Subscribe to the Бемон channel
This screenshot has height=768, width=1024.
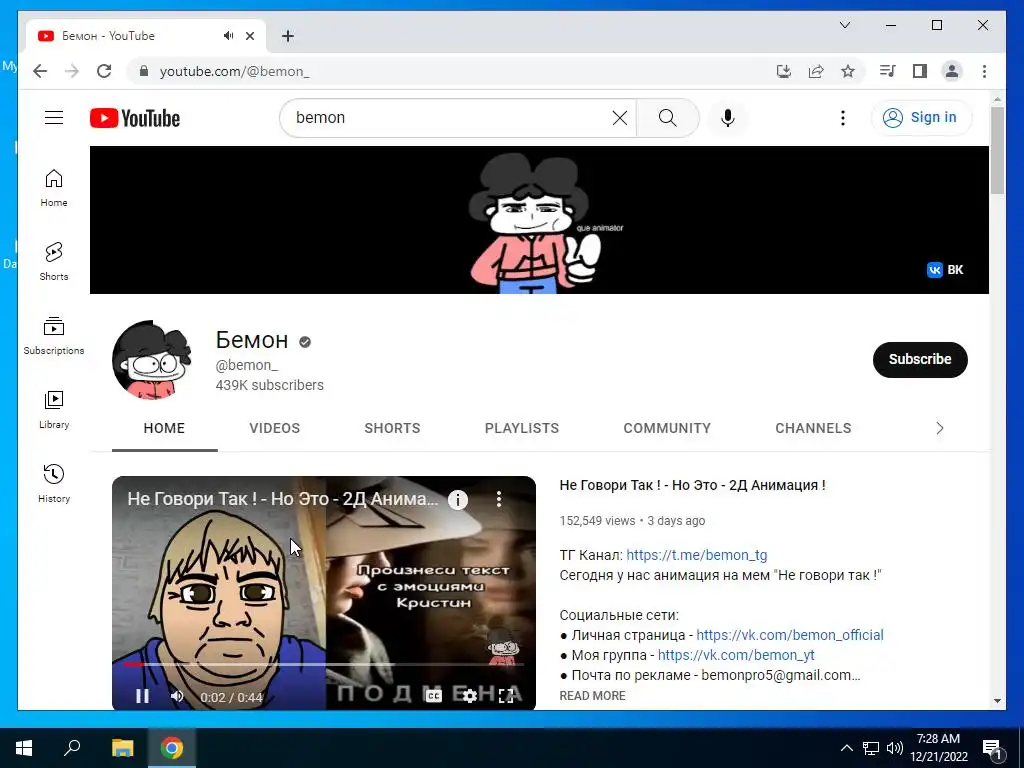pyautogui.click(x=920, y=359)
